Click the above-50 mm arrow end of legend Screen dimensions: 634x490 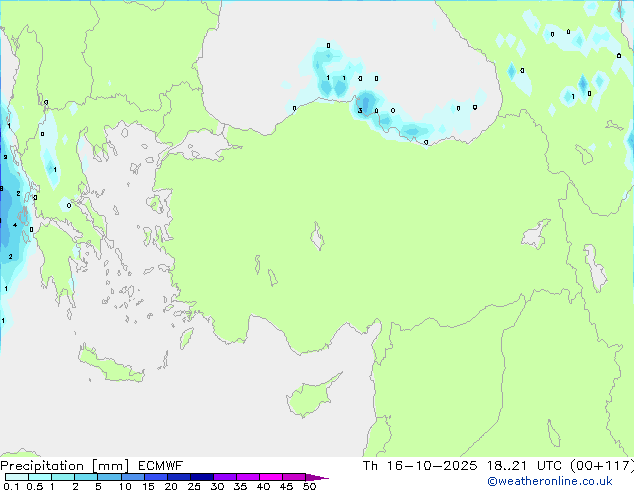click(x=317, y=477)
